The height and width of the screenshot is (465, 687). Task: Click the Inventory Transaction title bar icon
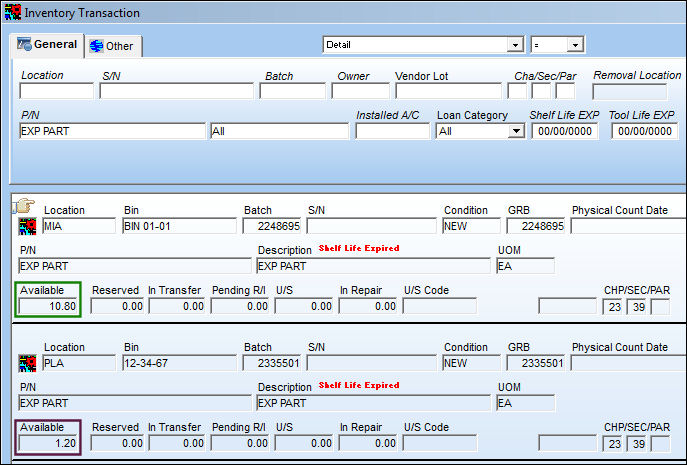pos(12,12)
